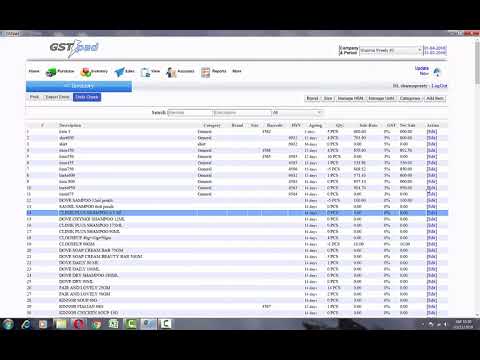This screenshot has width=480, height=360.
Task: Click the Add Item button
Action: coord(435,98)
